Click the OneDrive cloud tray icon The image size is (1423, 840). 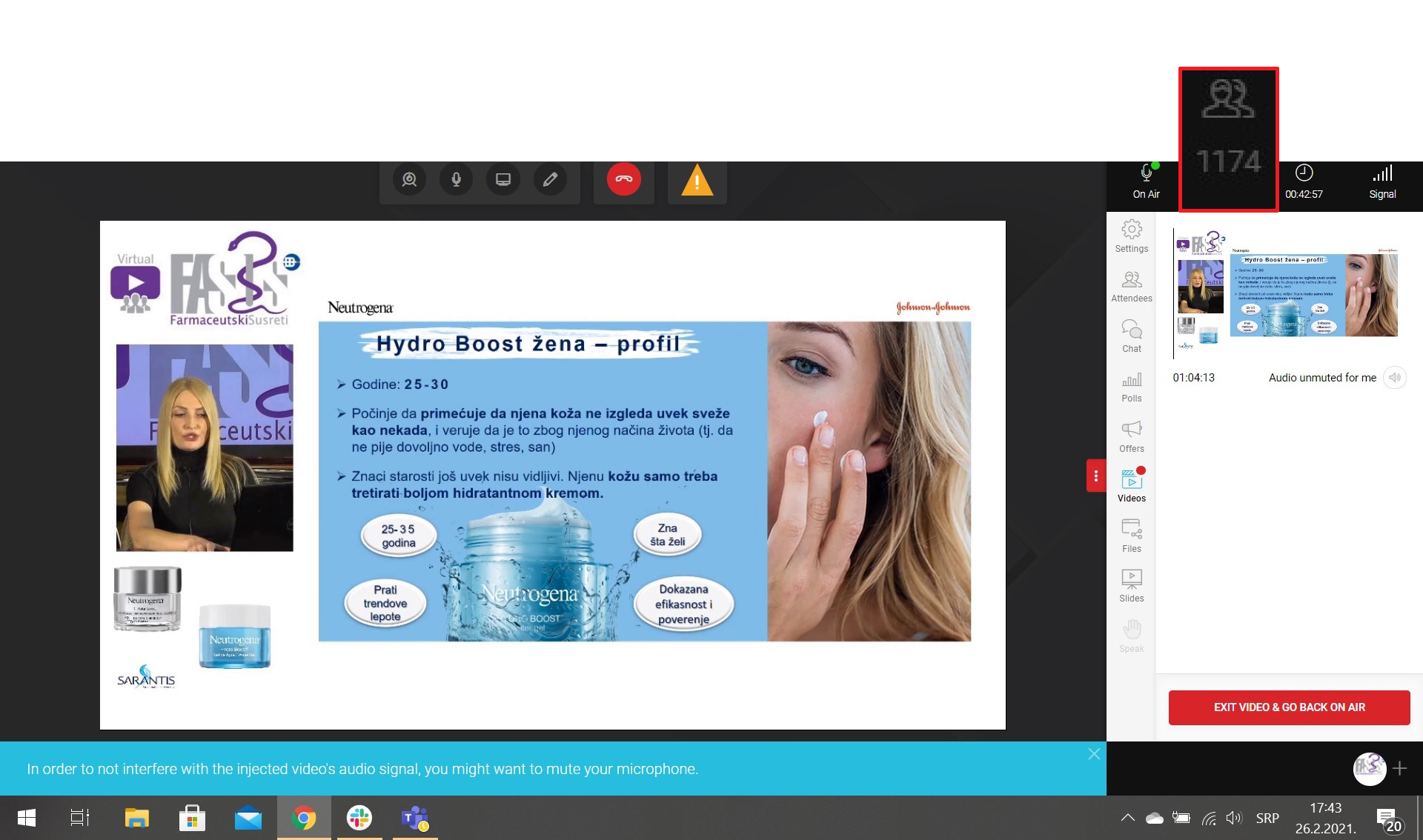(1155, 818)
